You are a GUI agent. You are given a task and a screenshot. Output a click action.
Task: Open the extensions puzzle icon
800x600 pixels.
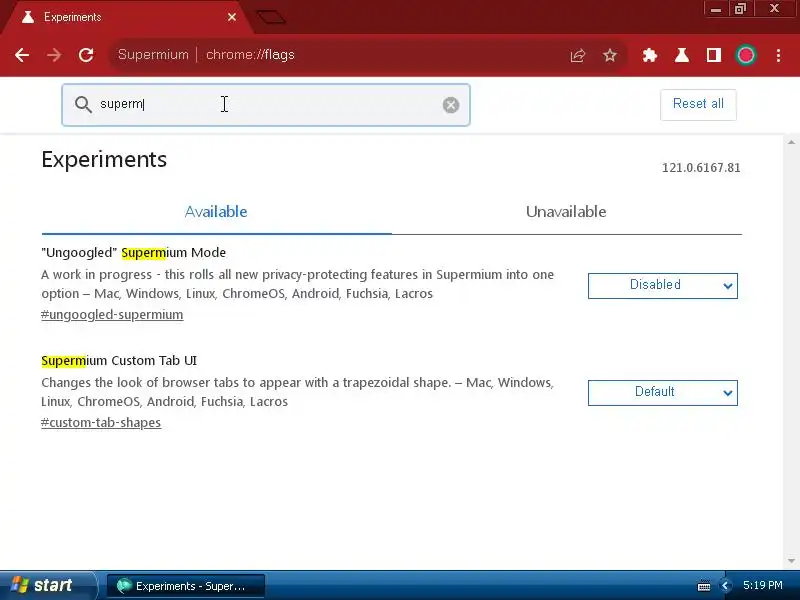click(x=649, y=55)
